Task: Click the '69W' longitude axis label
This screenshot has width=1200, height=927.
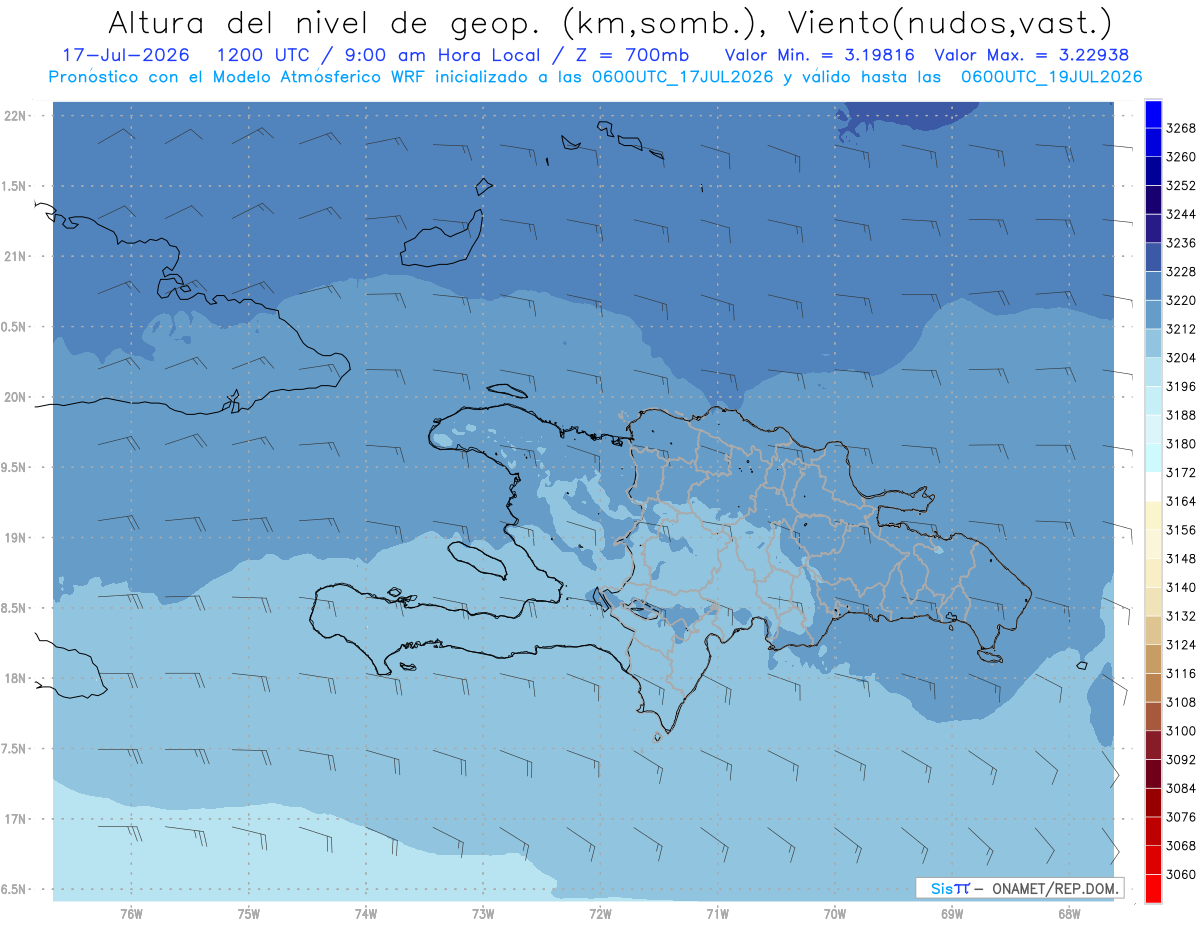Action: pyautogui.click(x=952, y=914)
